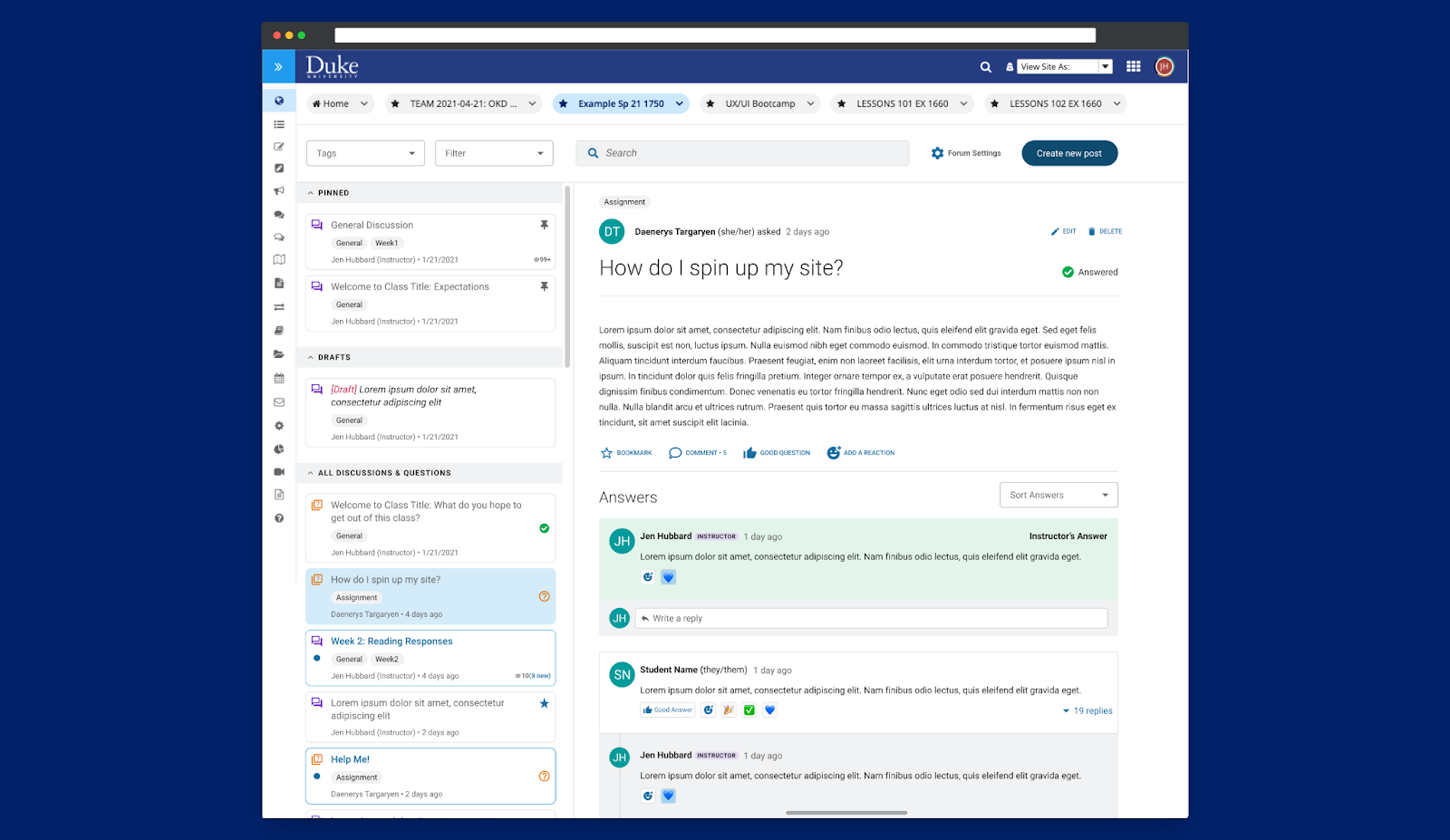Mark post as Good Question
This screenshot has height=840, width=1450.
click(777, 453)
